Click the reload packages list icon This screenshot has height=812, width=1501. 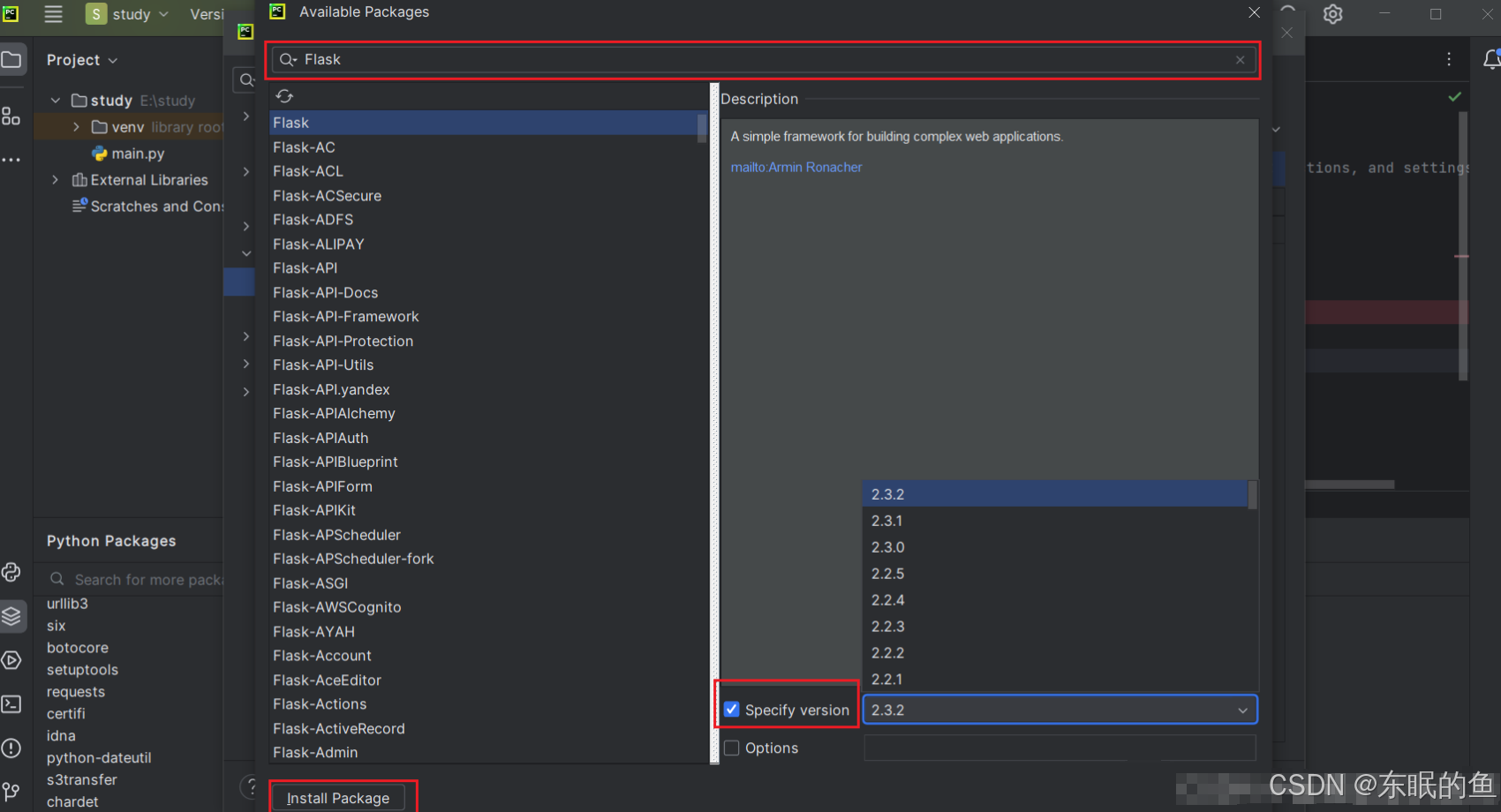click(284, 95)
